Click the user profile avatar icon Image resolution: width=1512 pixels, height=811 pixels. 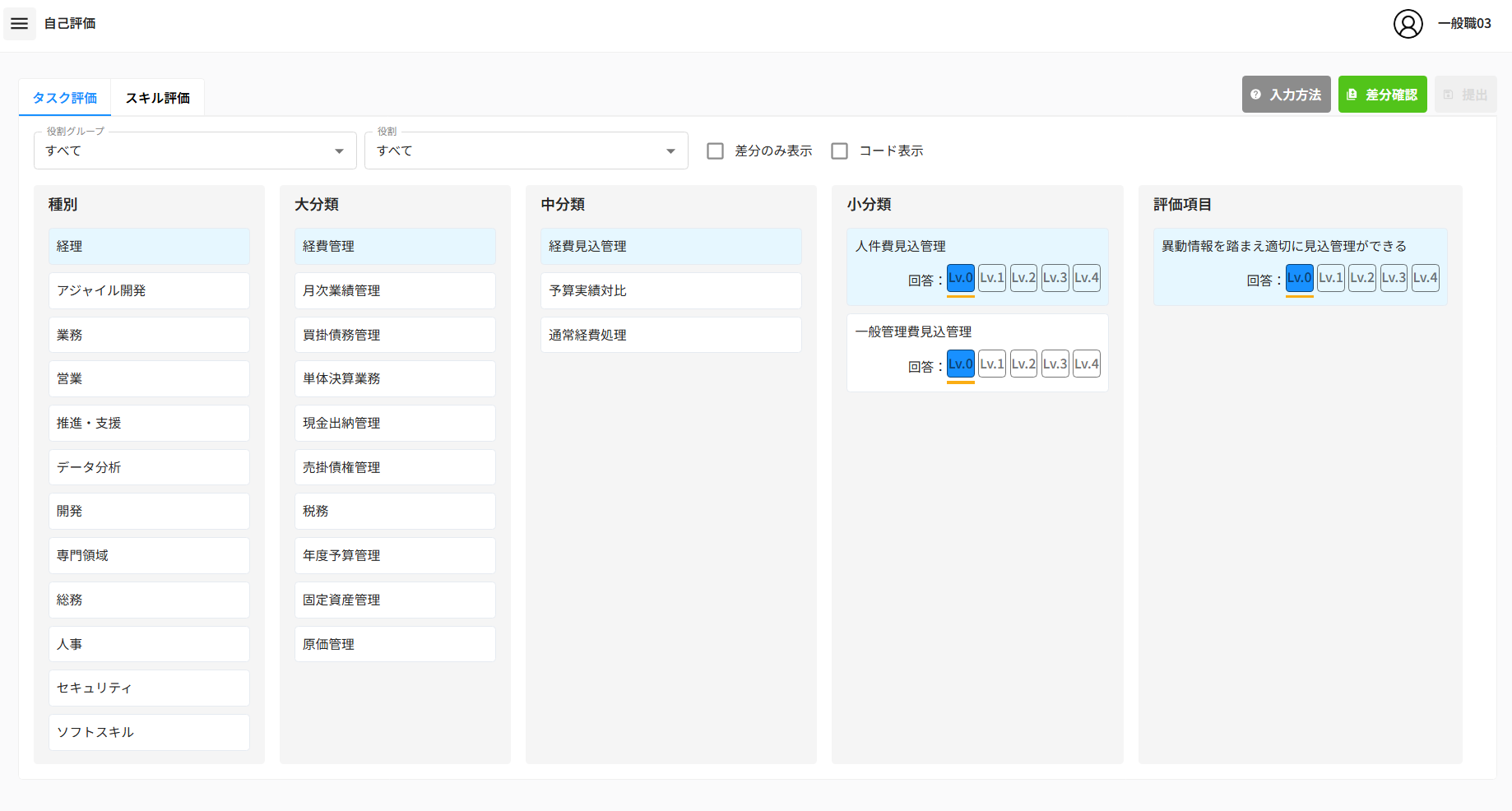1408,24
